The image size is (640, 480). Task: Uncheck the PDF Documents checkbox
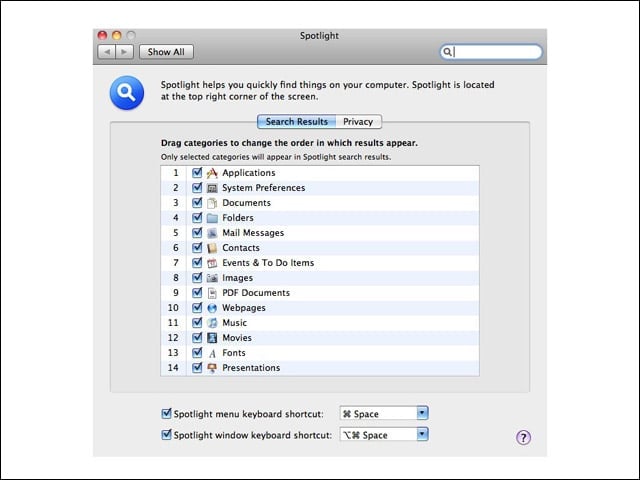point(197,293)
